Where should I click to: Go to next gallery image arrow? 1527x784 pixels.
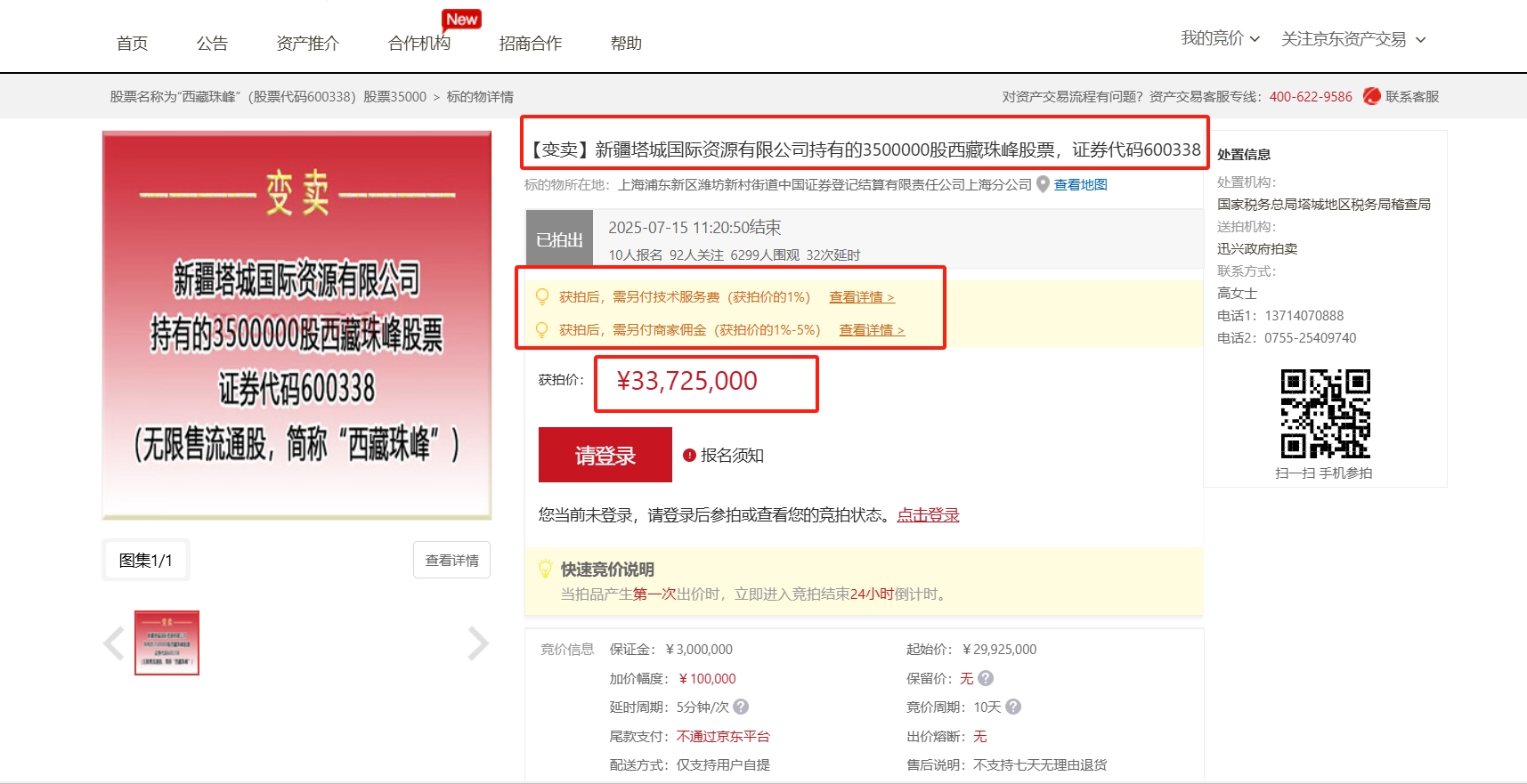pos(478,643)
